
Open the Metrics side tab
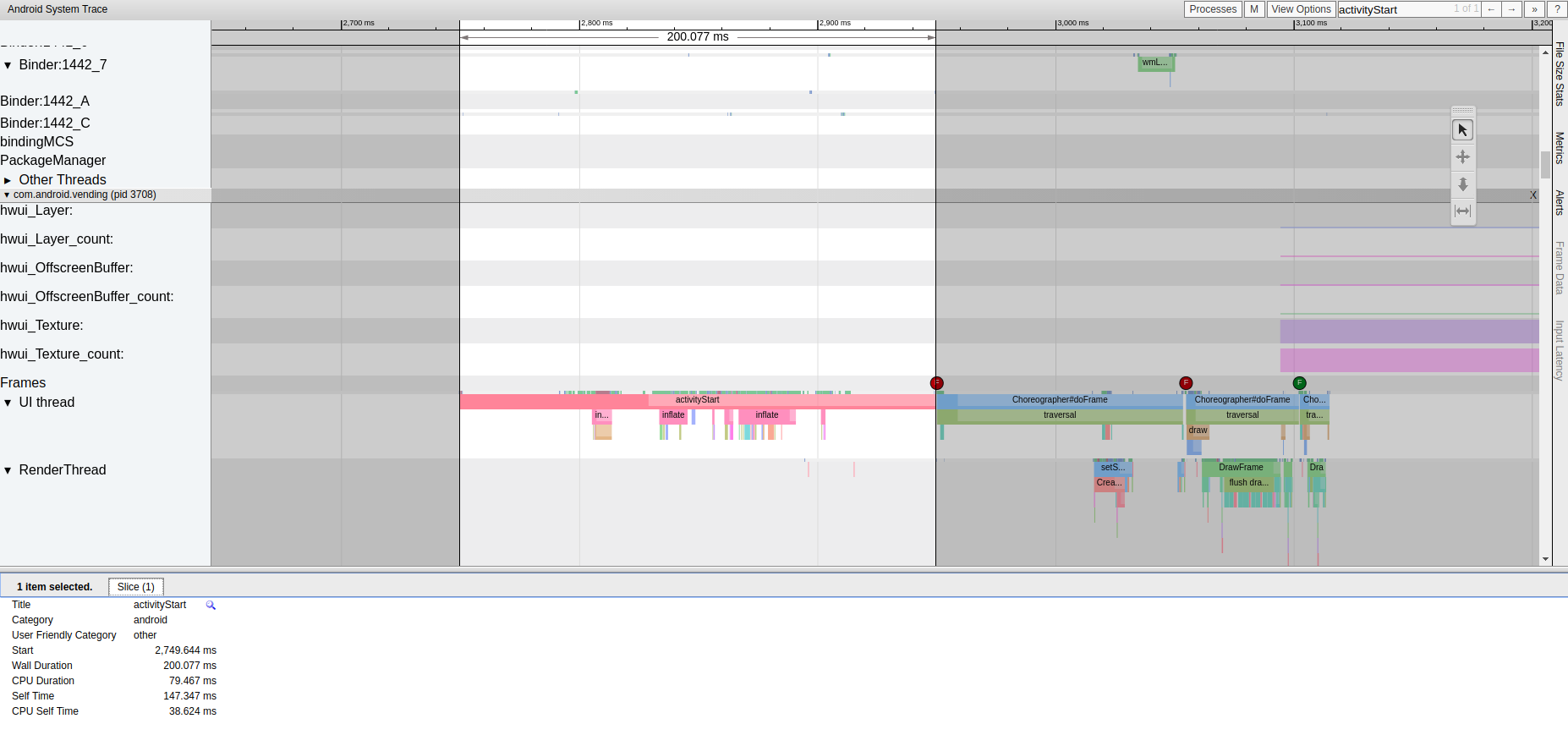[x=1560, y=148]
